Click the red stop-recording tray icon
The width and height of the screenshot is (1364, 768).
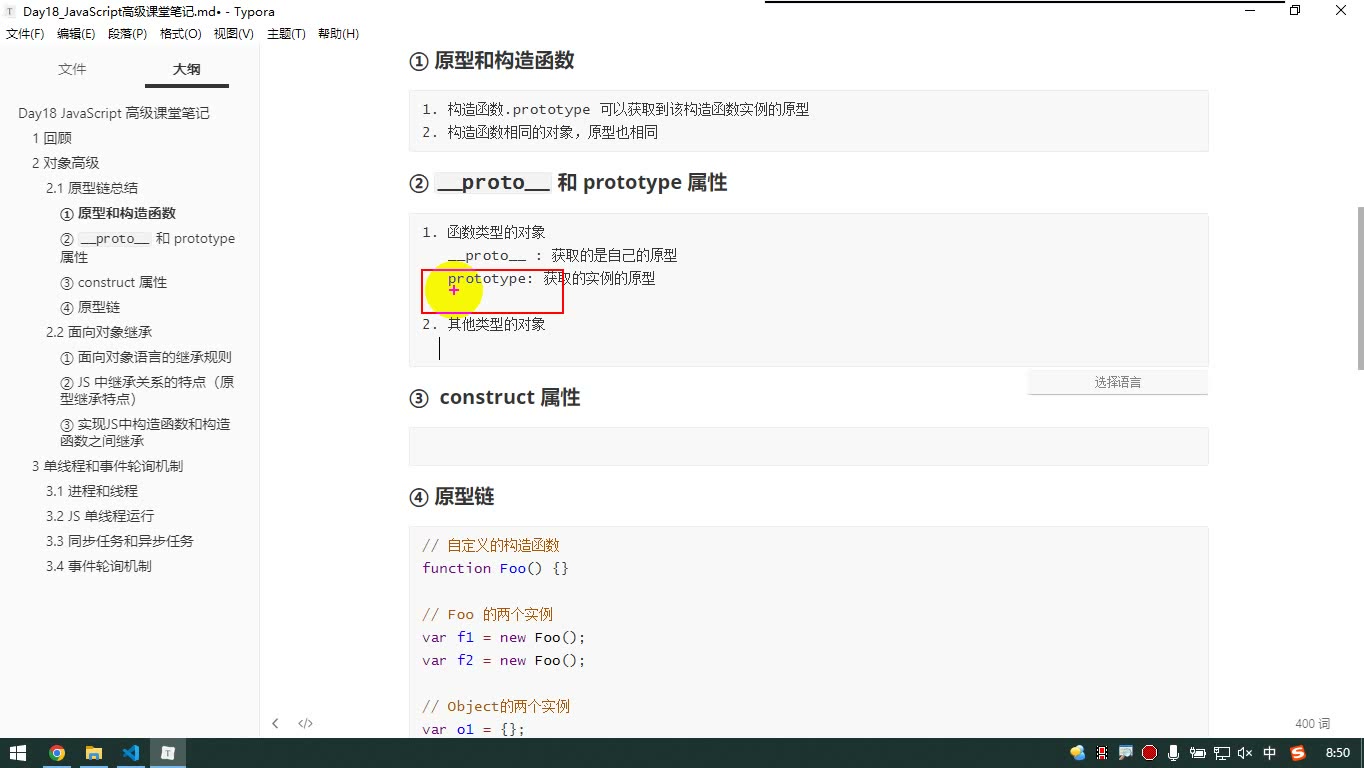click(x=1150, y=753)
